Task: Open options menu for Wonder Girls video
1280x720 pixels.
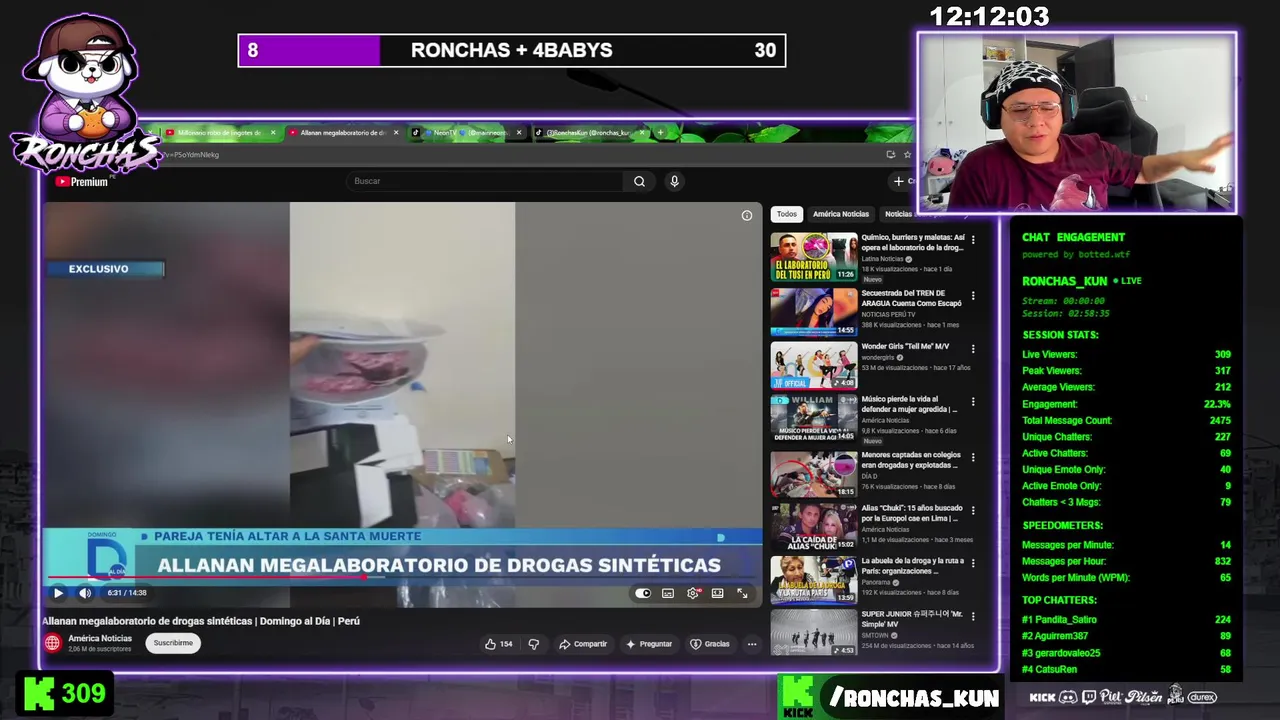Action: coord(973,349)
